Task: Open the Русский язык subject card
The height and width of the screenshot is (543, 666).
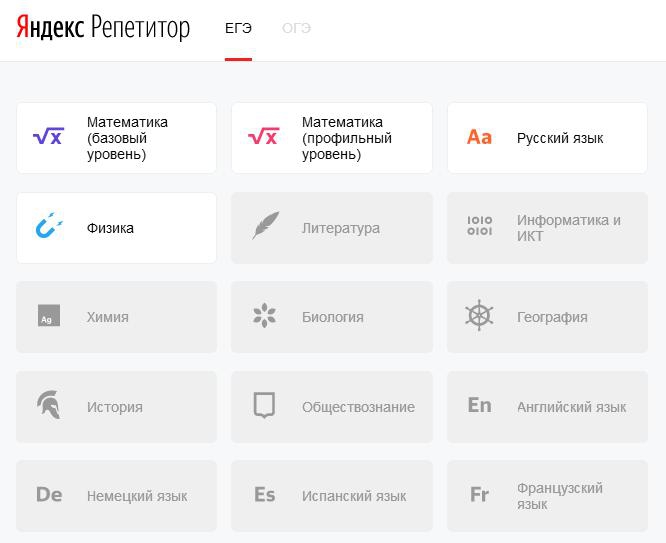Action: (547, 138)
